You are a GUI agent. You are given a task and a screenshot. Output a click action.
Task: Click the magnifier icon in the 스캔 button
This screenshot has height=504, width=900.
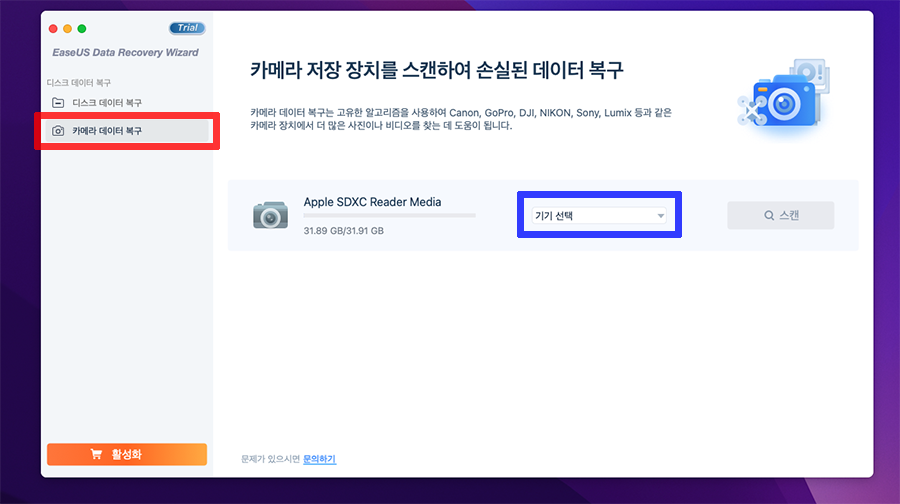pos(769,215)
